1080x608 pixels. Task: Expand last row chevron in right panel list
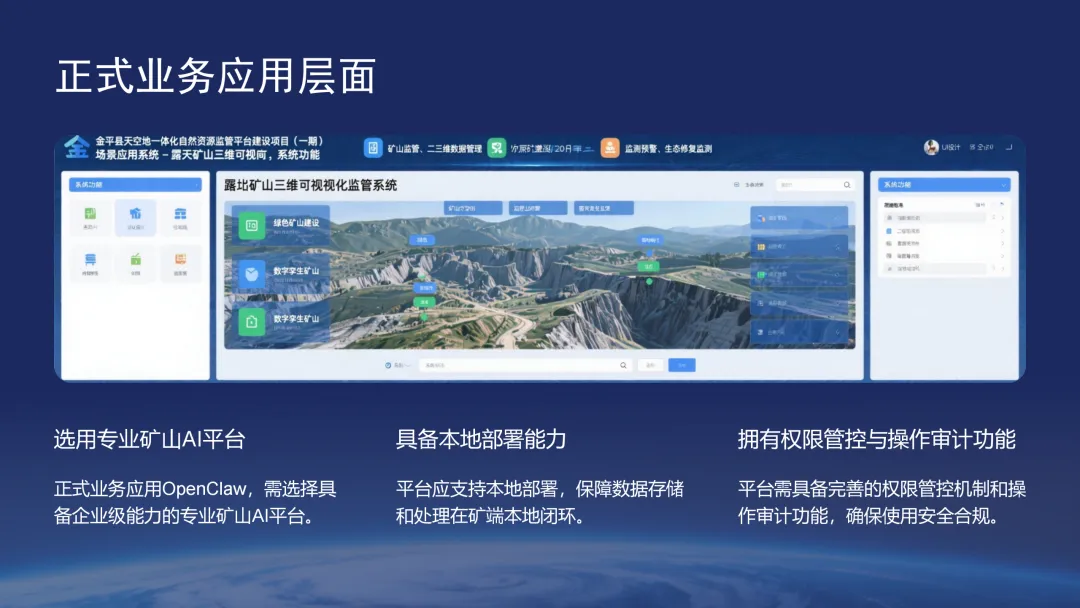point(1002,269)
